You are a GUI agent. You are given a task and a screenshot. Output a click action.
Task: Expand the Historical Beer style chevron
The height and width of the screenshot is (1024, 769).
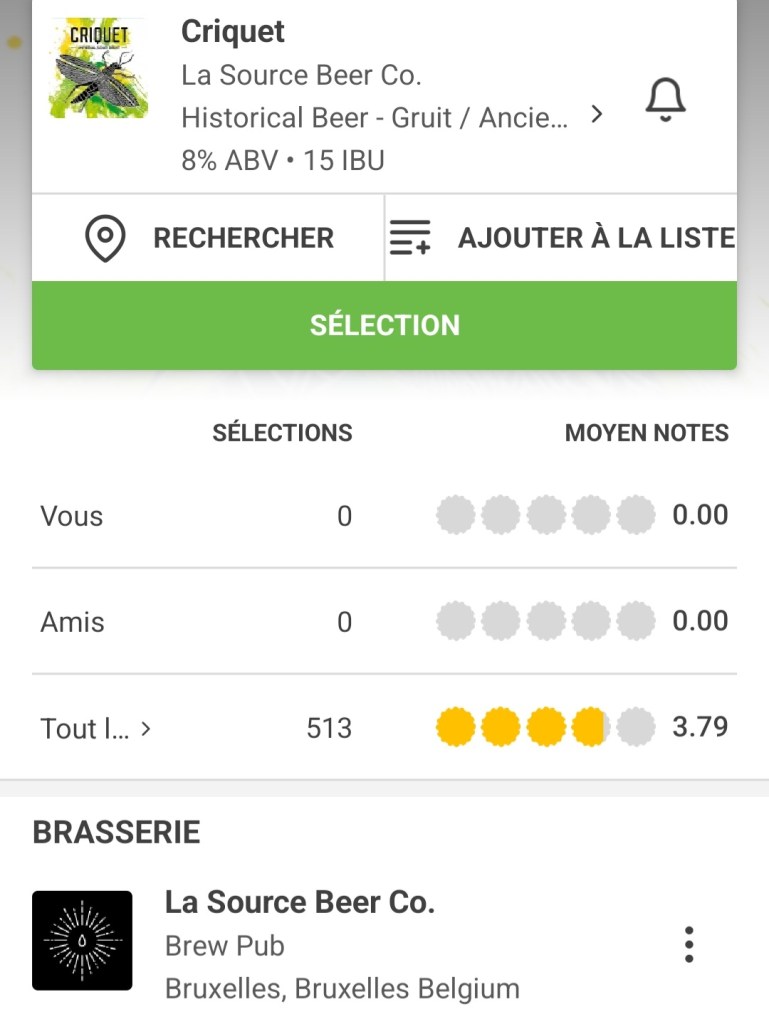[x=597, y=115]
